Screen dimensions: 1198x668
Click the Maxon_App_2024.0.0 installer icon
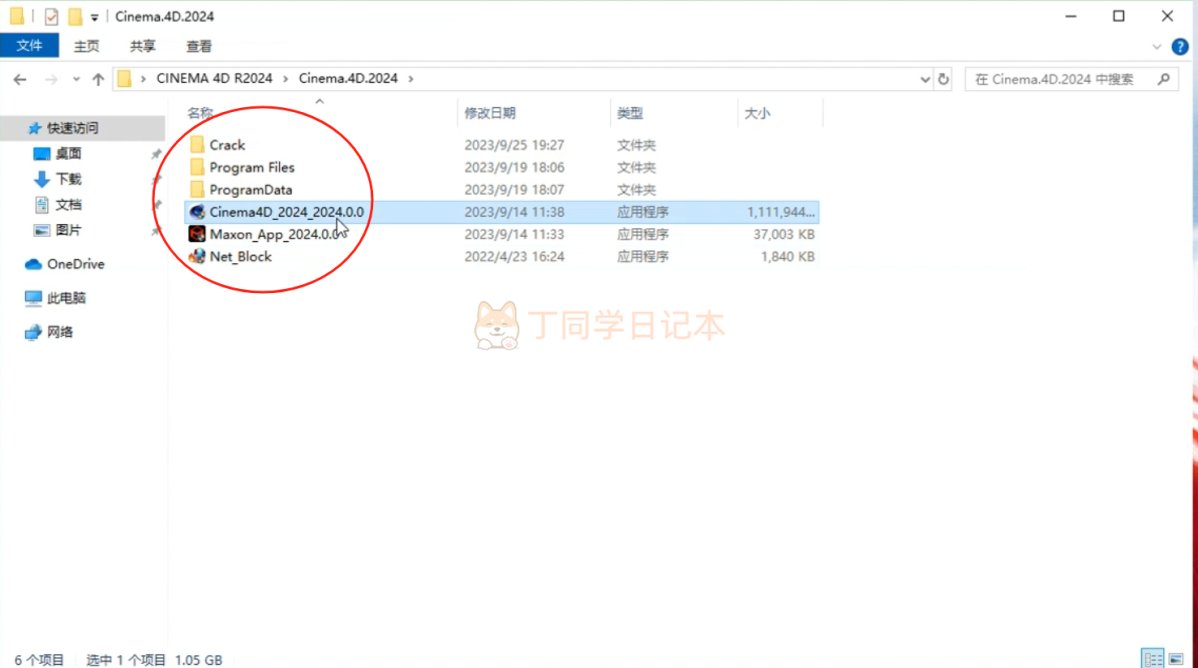197,234
